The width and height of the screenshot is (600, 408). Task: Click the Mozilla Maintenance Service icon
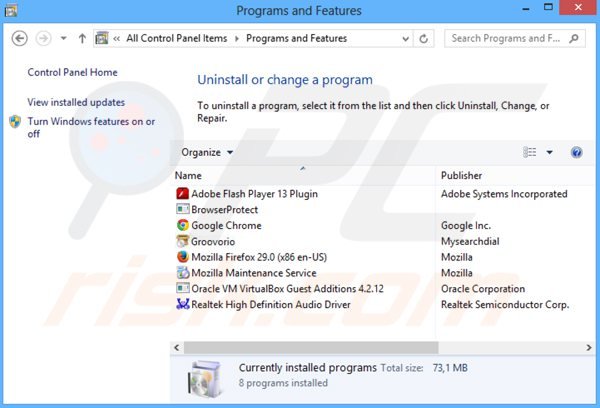(x=183, y=273)
